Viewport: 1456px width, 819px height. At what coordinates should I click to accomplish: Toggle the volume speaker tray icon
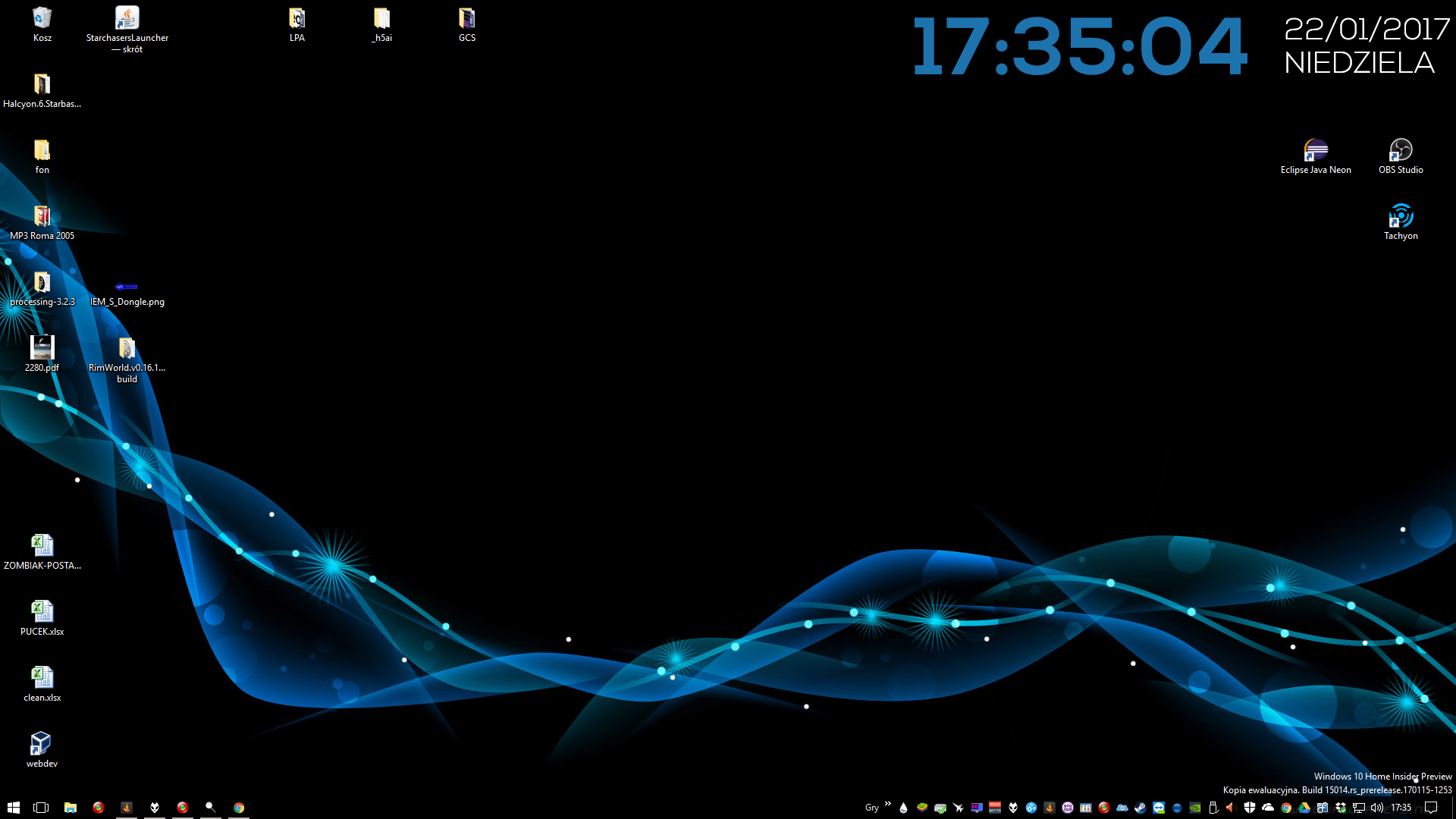coord(1377,808)
